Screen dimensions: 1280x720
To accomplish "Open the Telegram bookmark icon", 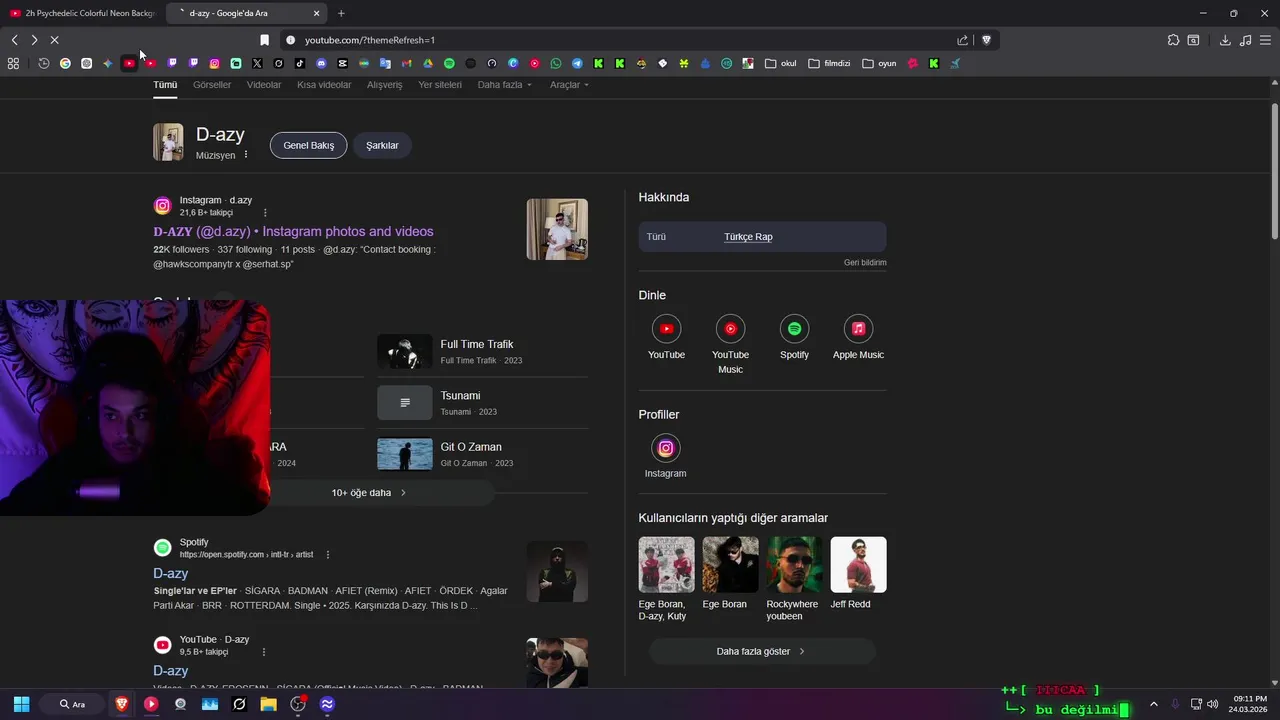I will (x=577, y=63).
